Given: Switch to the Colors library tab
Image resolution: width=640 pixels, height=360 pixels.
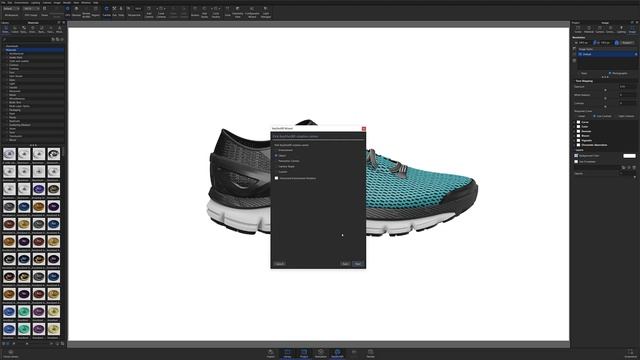Looking at the screenshot, I should tap(15, 29).
